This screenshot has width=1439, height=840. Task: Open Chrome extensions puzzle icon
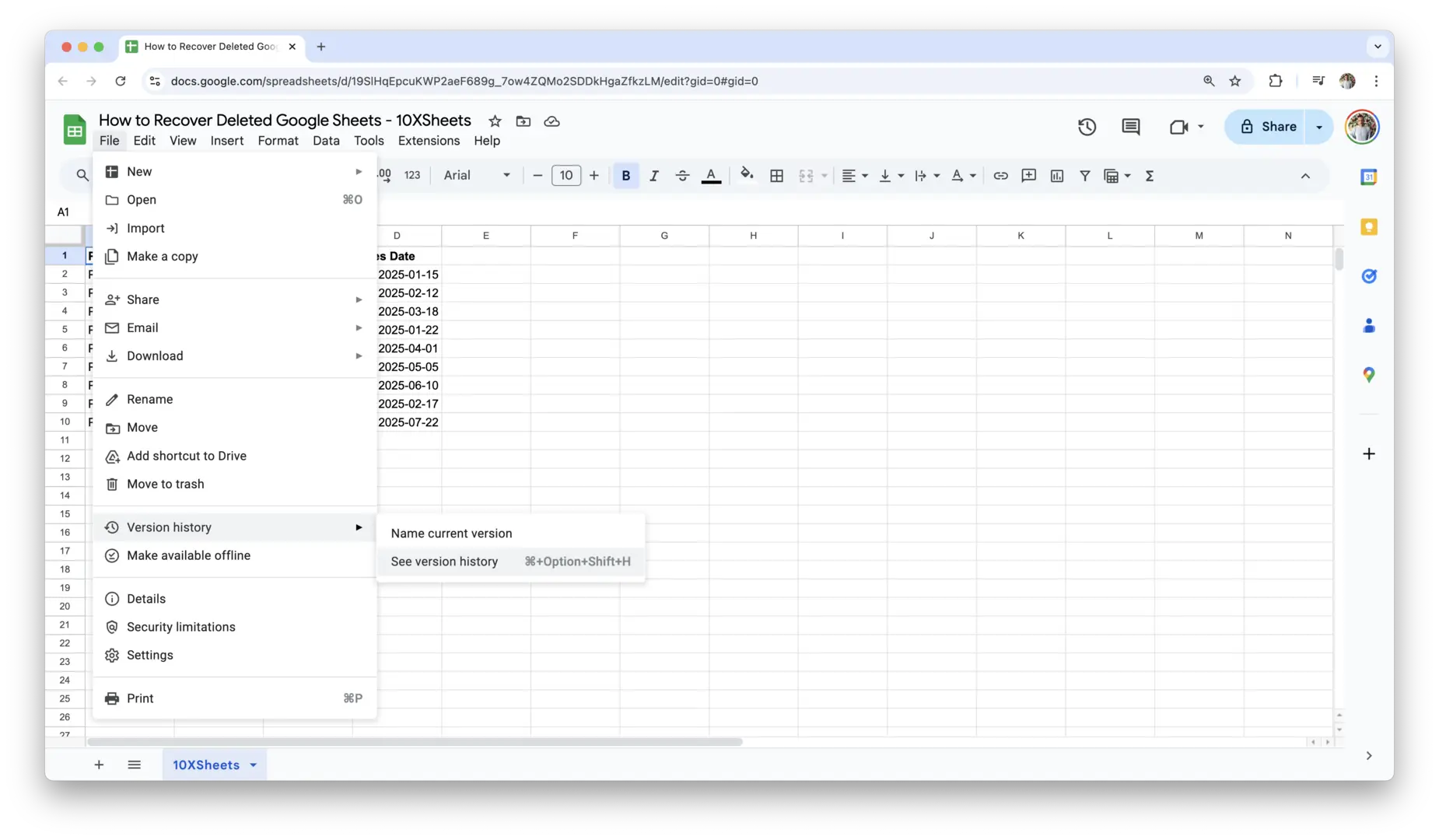pyautogui.click(x=1275, y=81)
